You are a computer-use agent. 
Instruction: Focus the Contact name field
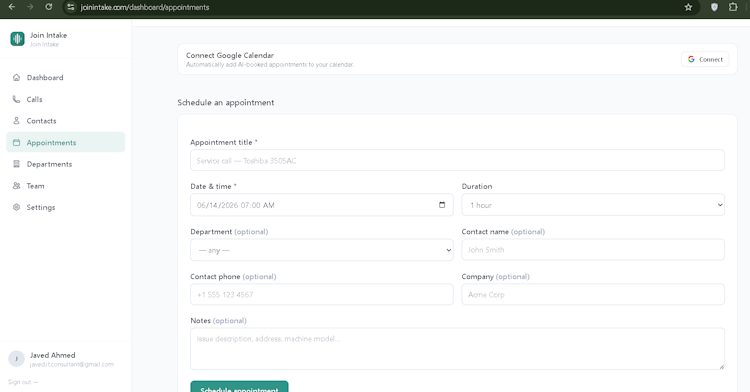[x=593, y=250]
